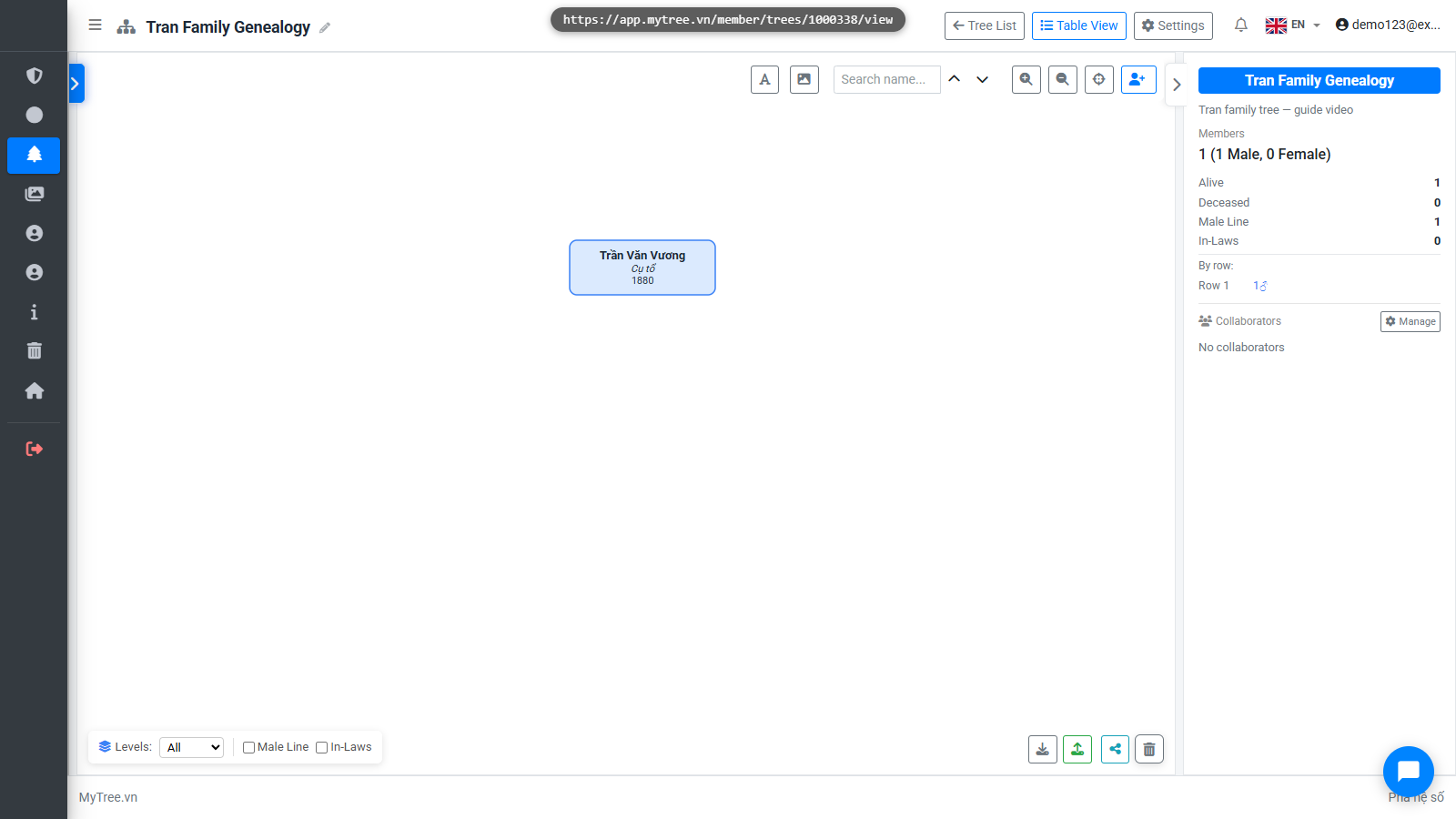Open the Levels dropdown
The image size is (1456, 819).
[x=191, y=747]
